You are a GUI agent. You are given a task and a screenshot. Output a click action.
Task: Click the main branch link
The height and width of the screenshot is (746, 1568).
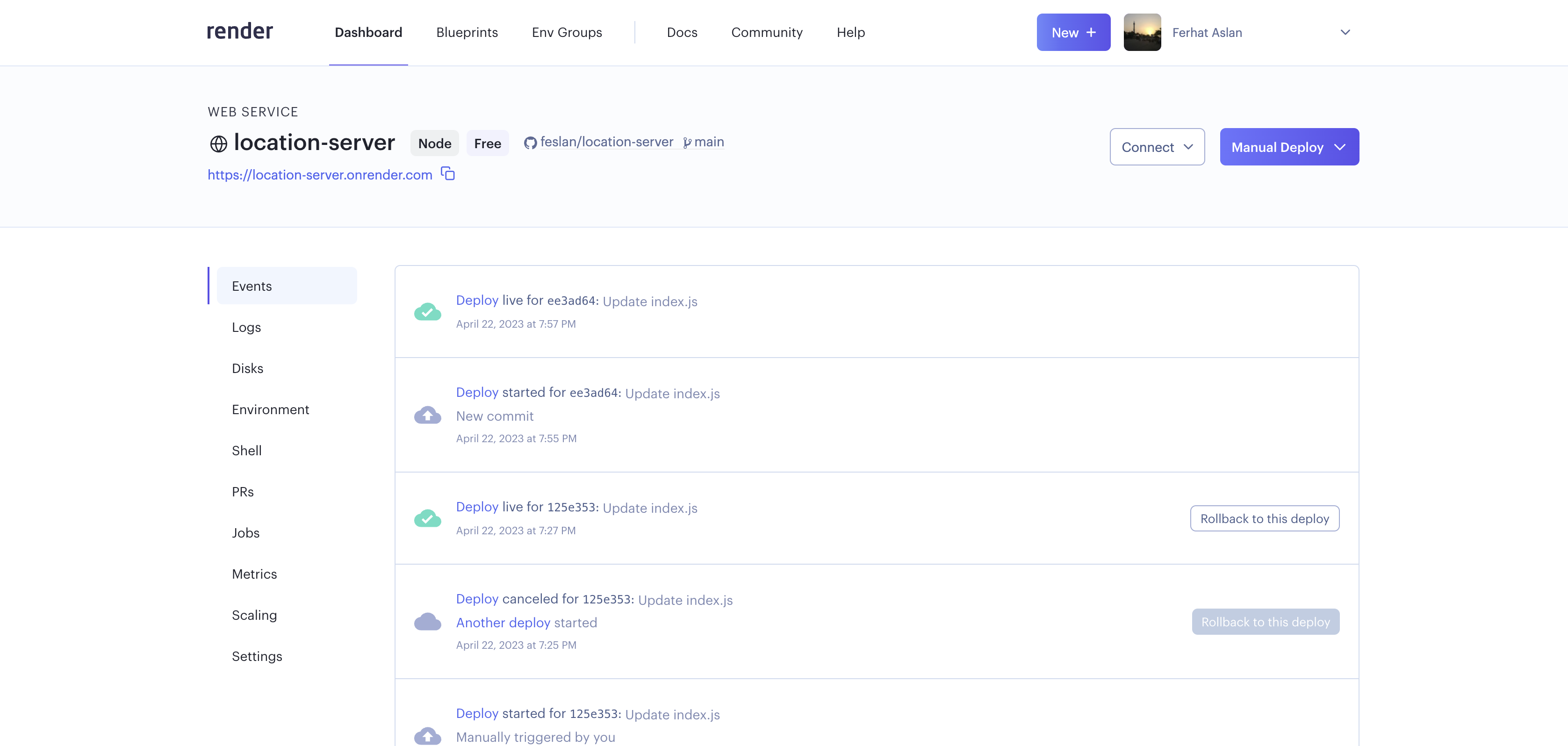(709, 142)
